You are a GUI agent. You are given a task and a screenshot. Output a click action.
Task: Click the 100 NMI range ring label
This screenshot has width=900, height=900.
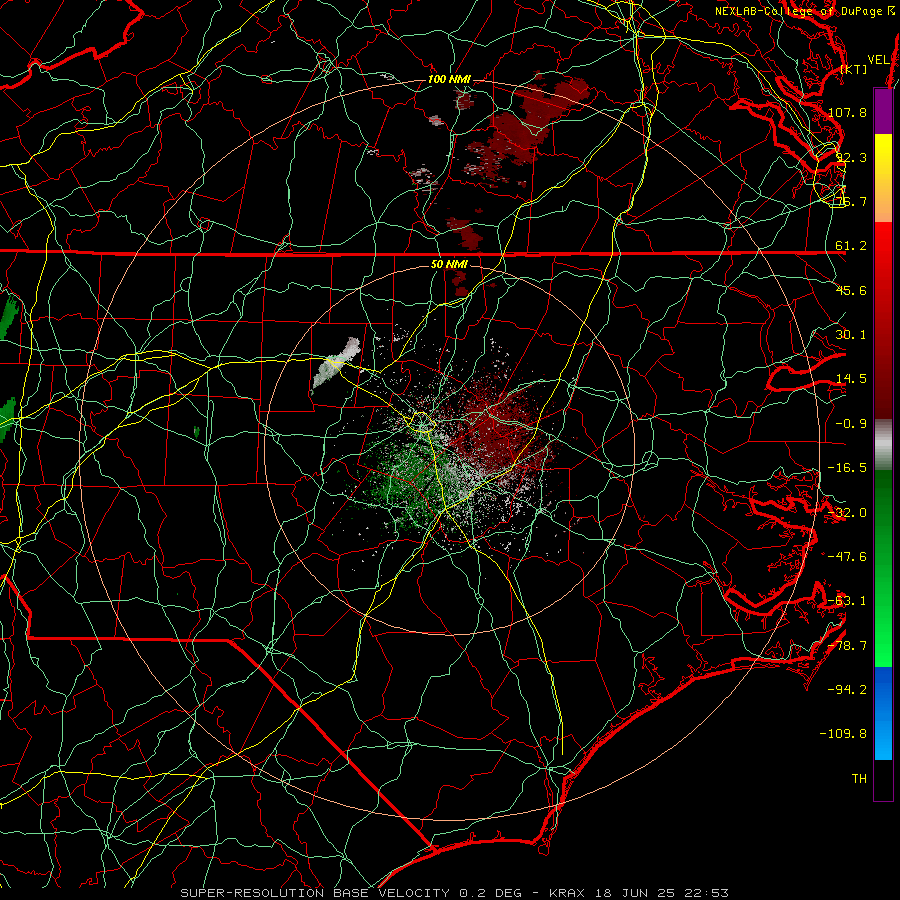pos(449,79)
